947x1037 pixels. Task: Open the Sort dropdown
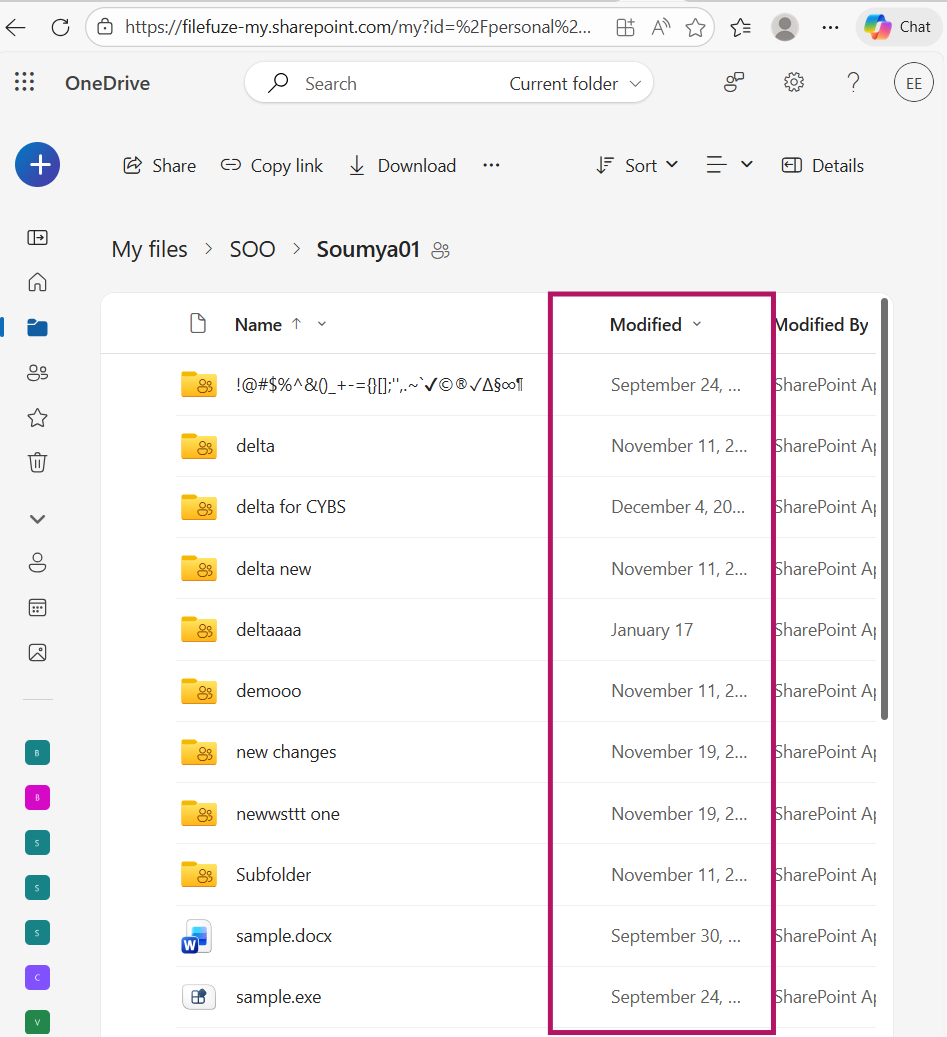pos(636,165)
